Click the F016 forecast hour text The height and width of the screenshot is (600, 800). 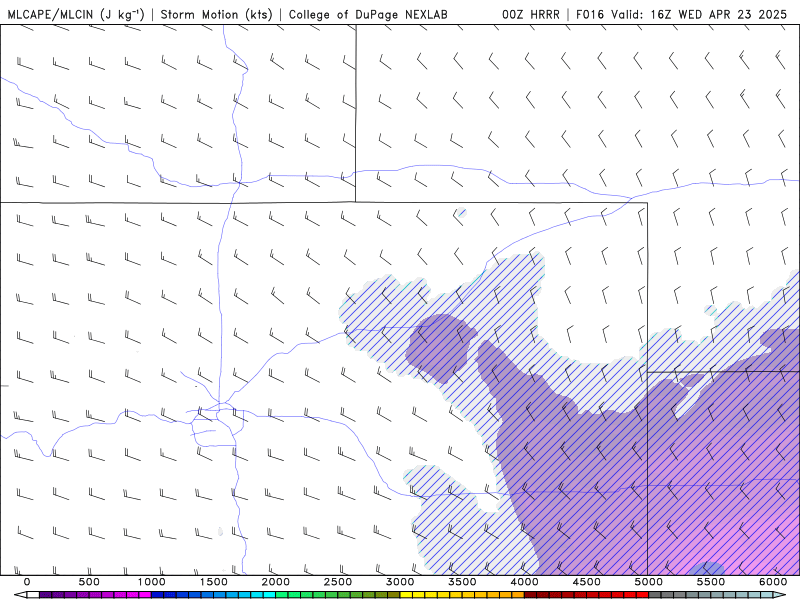pos(591,14)
